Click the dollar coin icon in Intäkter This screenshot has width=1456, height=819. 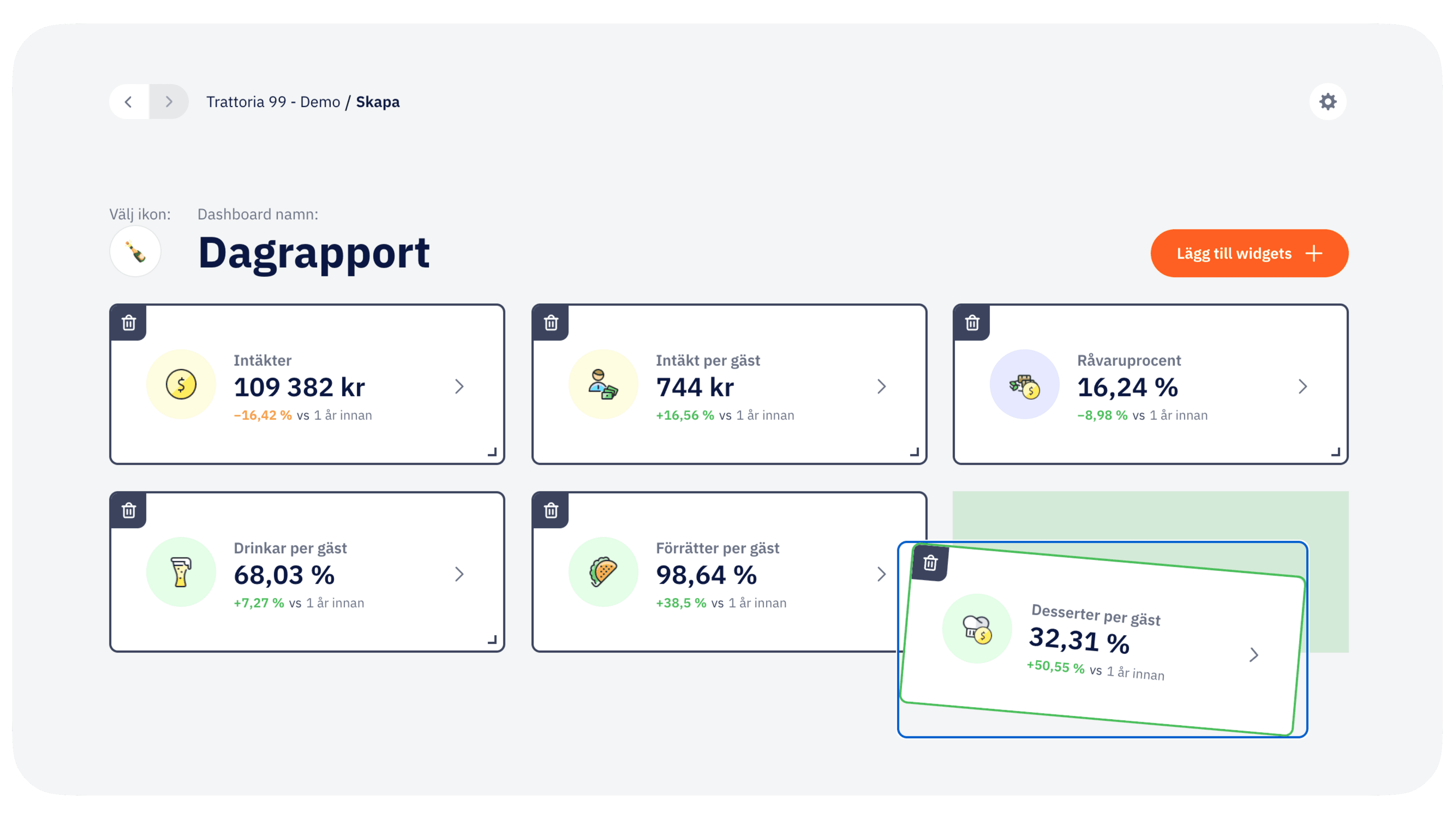181,384
